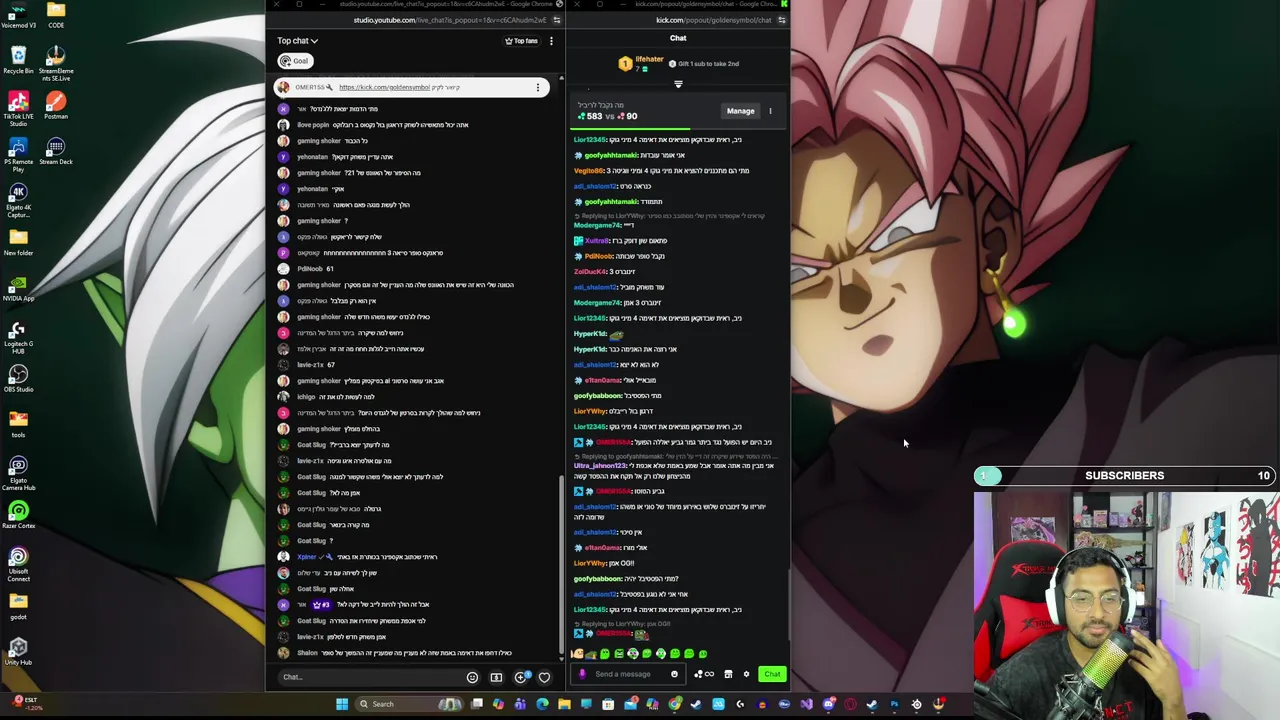Viewport: 1280px width, 720px height.
Task: Open Microsoft Edge from taskbar
Action: pos(542,704)
